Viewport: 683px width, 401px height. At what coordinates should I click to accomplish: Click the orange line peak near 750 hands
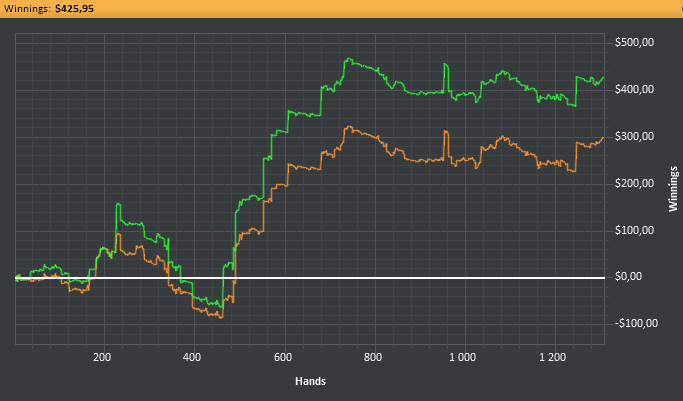tap(348, 127)
